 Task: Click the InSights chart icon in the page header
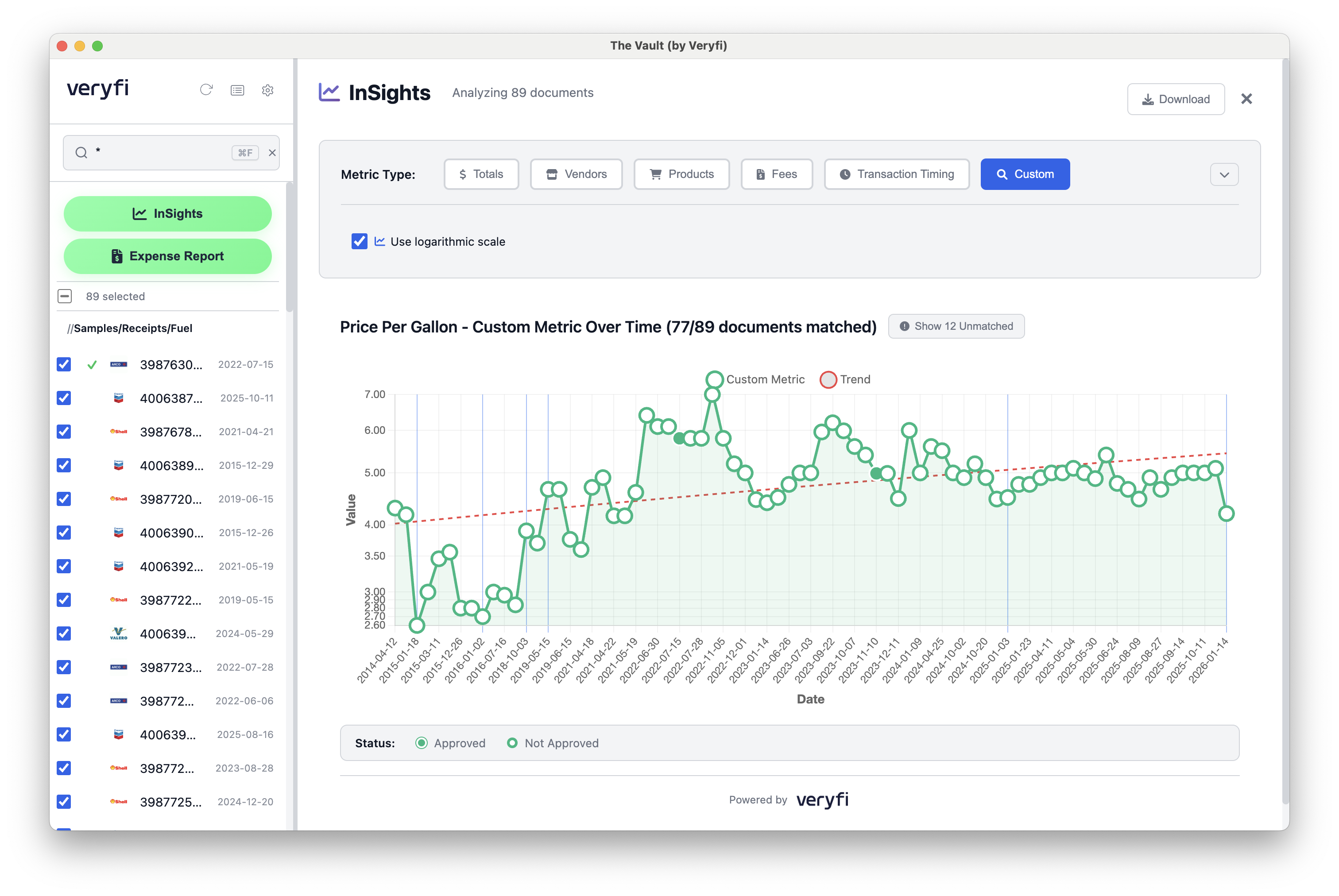point(329,92)
